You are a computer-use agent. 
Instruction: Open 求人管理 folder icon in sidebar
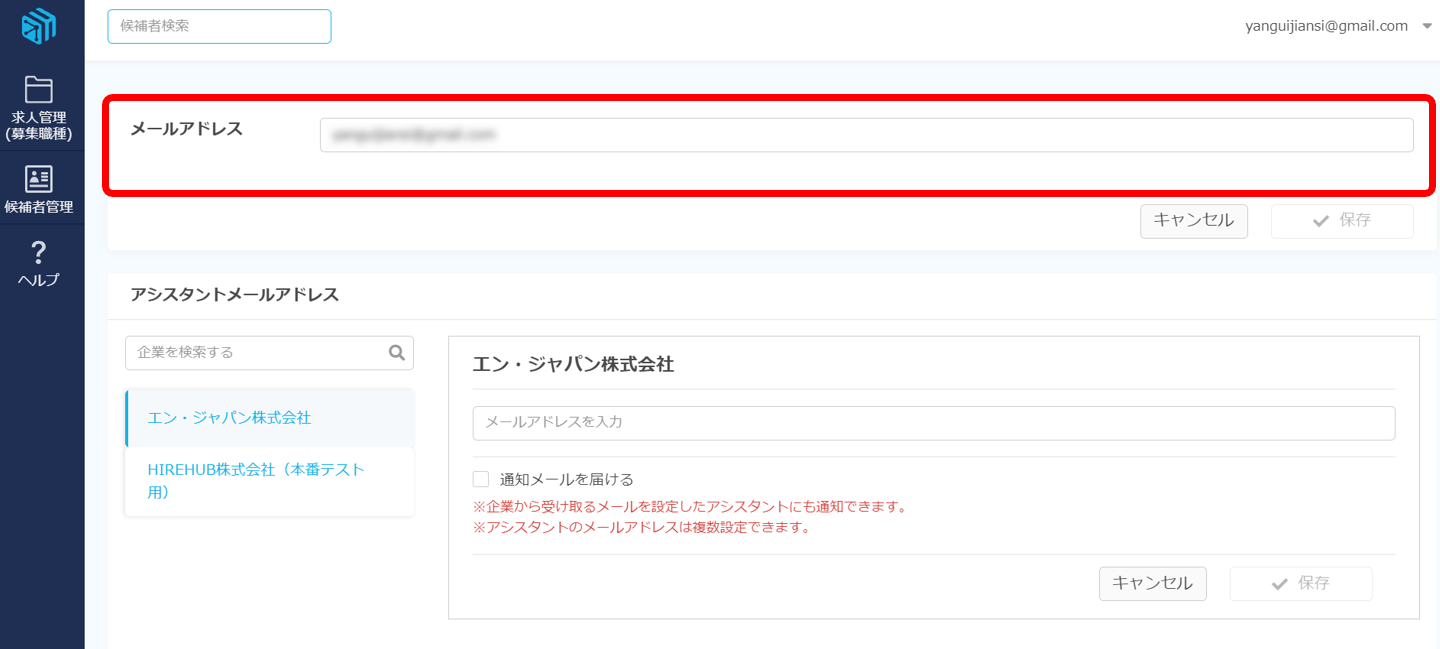click(39, 90)
